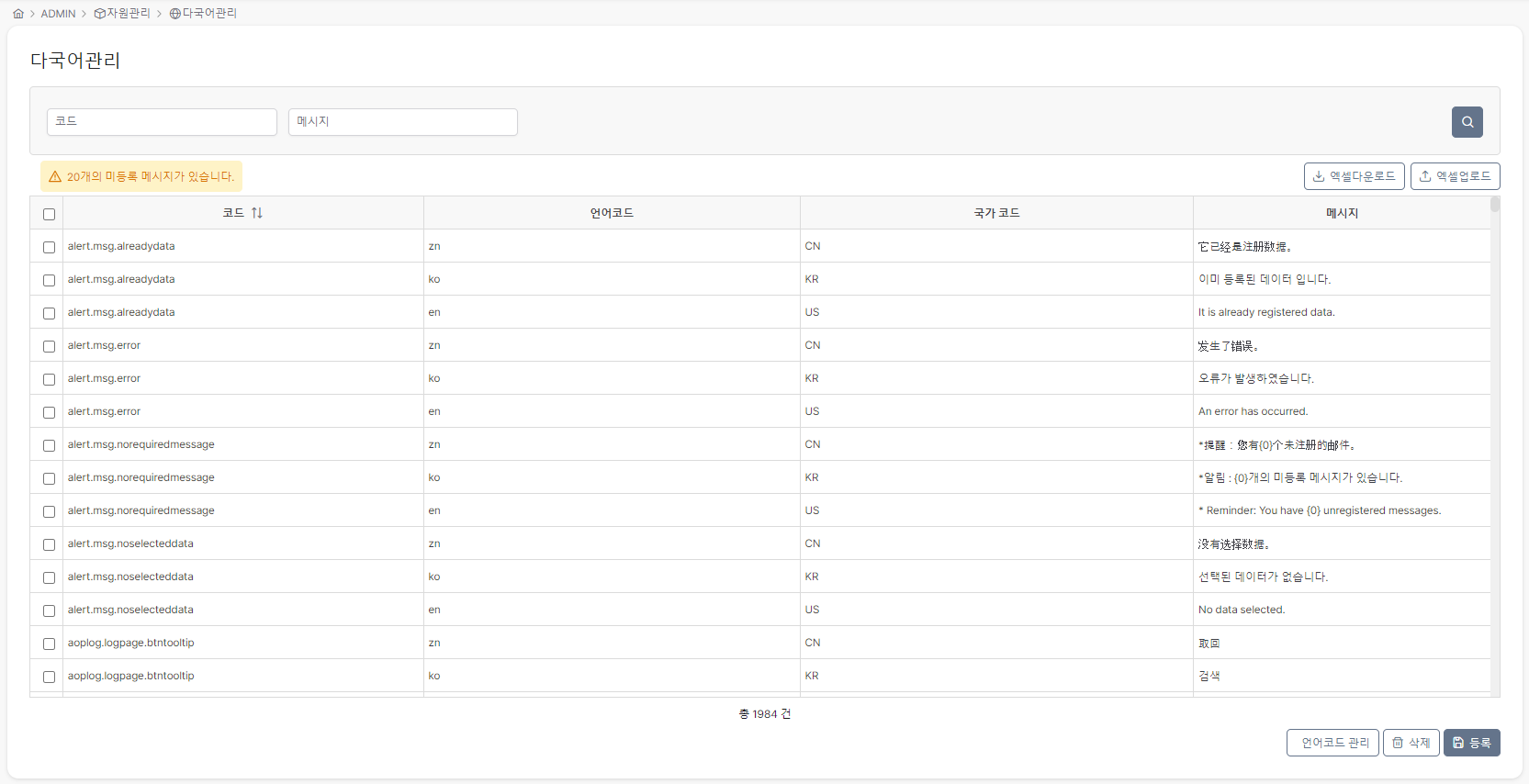Screen dimensions: 1529x784
Task: Click the 20개의 미등록 메시지 alert
Action: click(141, 176)
